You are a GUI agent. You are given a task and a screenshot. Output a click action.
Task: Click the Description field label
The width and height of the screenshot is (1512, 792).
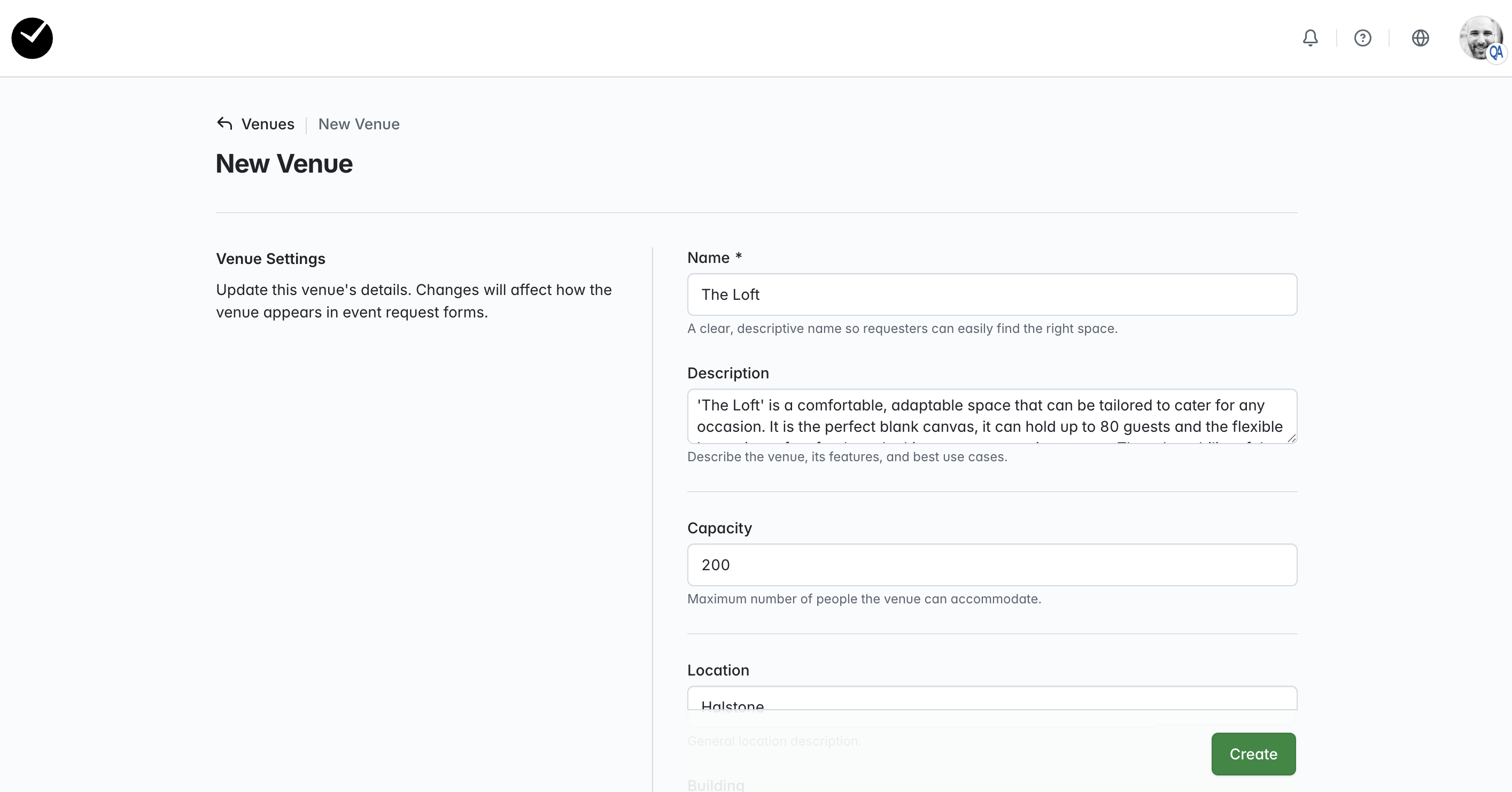coord(728,373)
